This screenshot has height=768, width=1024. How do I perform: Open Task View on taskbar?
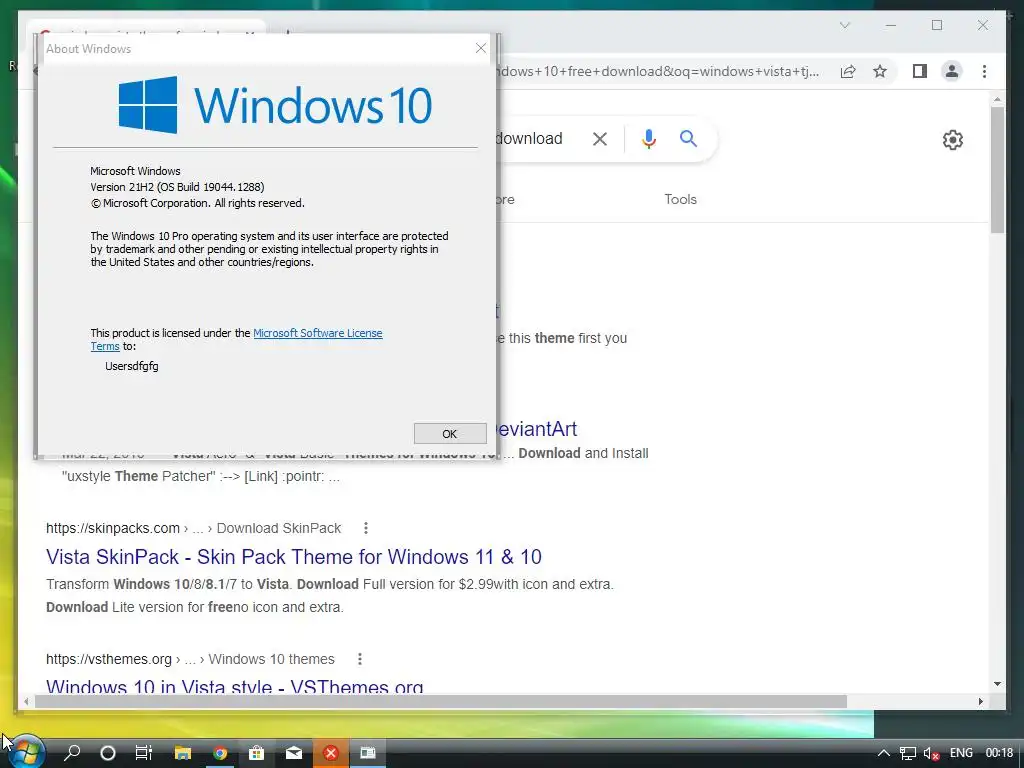[x=144, y=753]
